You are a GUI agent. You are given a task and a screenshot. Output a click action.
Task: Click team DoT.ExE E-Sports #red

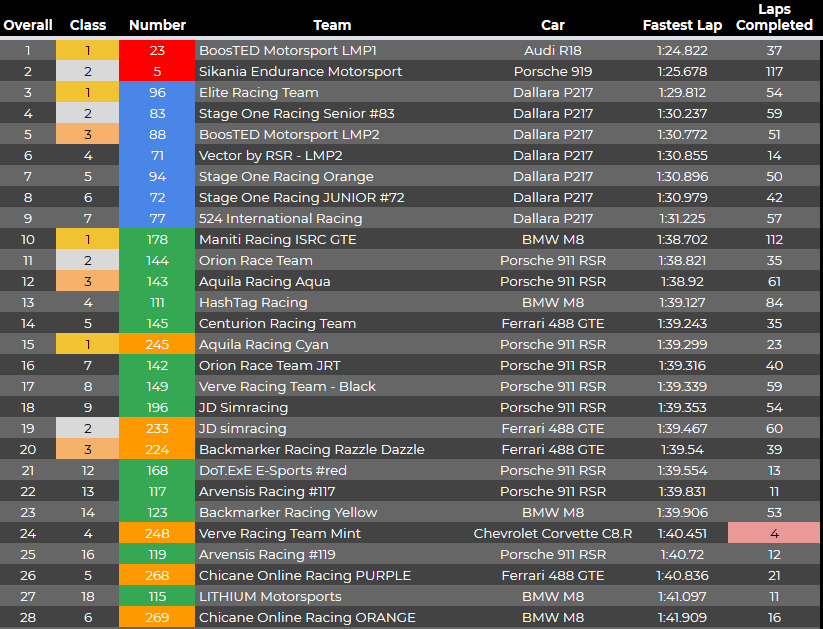click(x=272, y=470)
